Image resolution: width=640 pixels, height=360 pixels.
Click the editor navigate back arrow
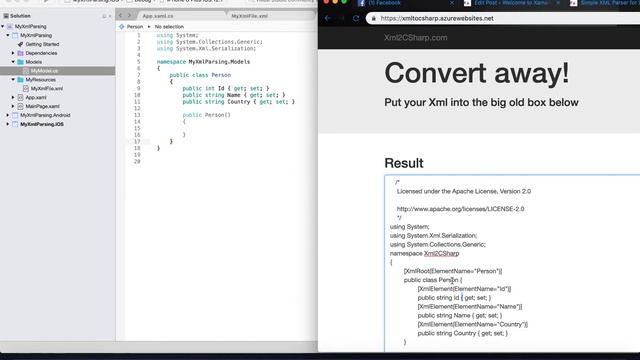[120, 16]
